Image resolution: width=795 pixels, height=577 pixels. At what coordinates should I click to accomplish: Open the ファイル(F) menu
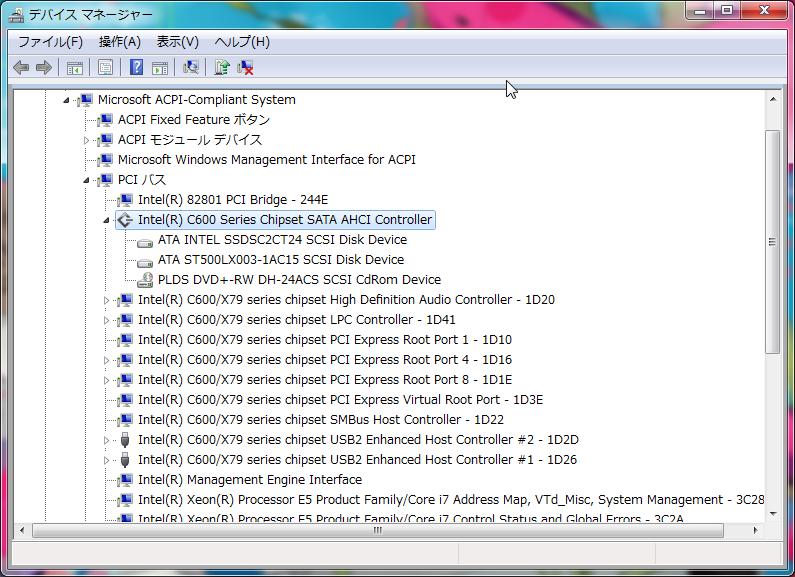(50, 42)
